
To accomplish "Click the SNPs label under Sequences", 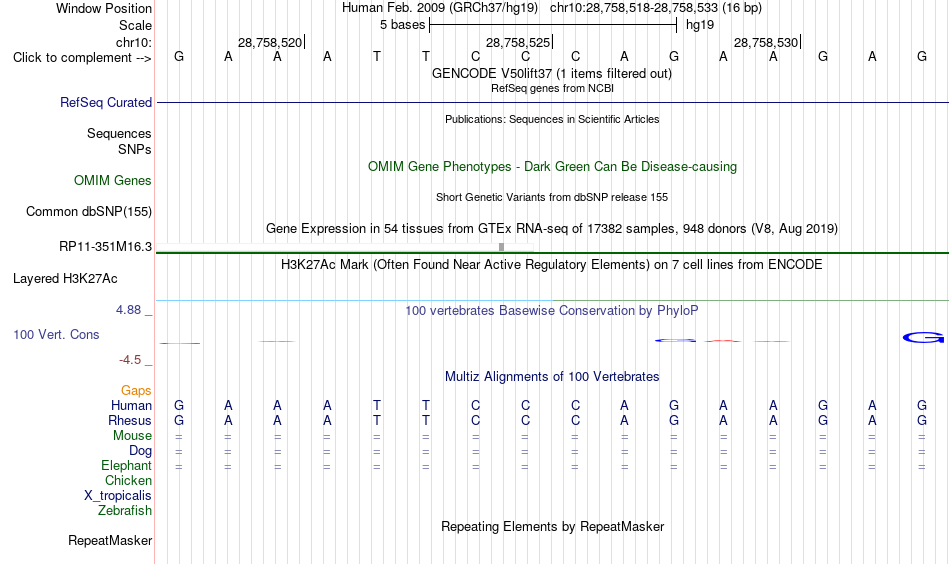I will (135, 149).
